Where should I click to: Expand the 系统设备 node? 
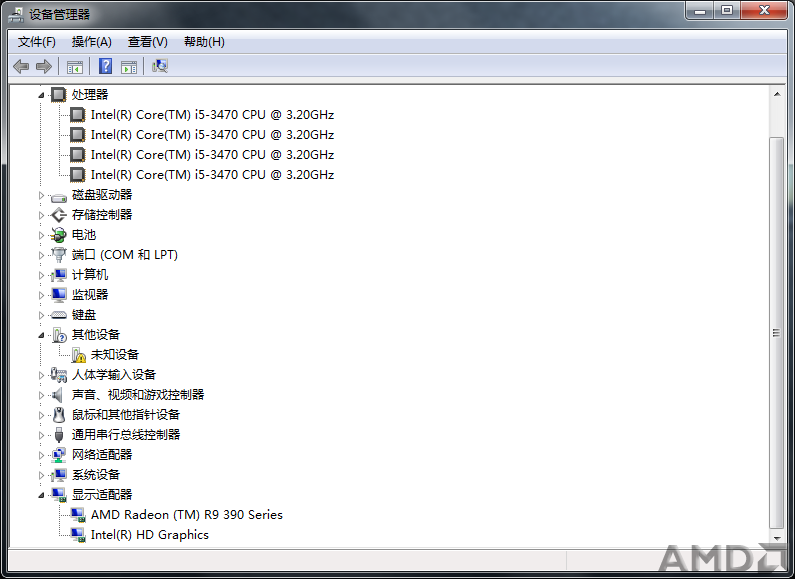coord(41,475)
